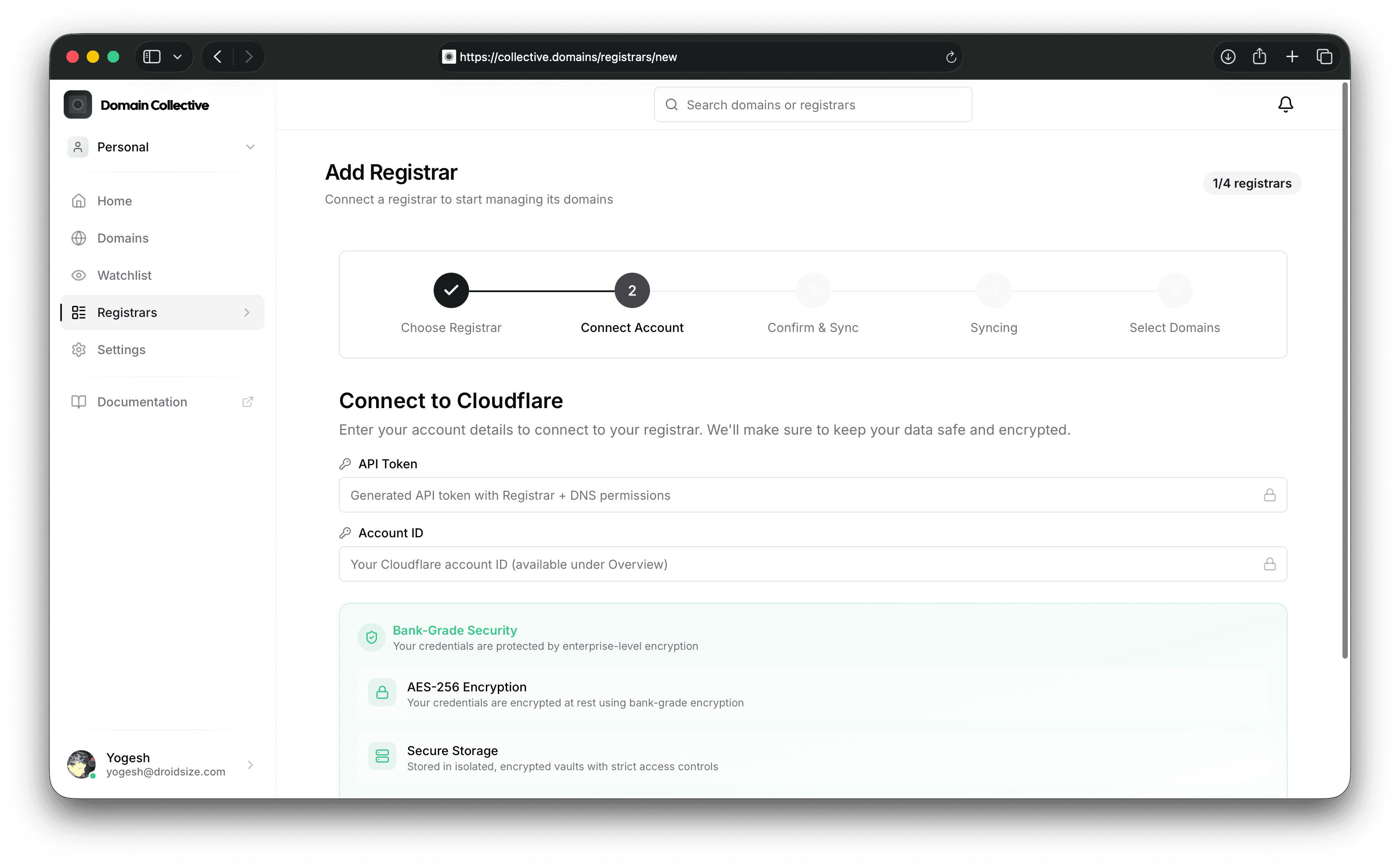Expand the Personal workspace dropdown
The image size is (1400, 864).
point(250,147)
